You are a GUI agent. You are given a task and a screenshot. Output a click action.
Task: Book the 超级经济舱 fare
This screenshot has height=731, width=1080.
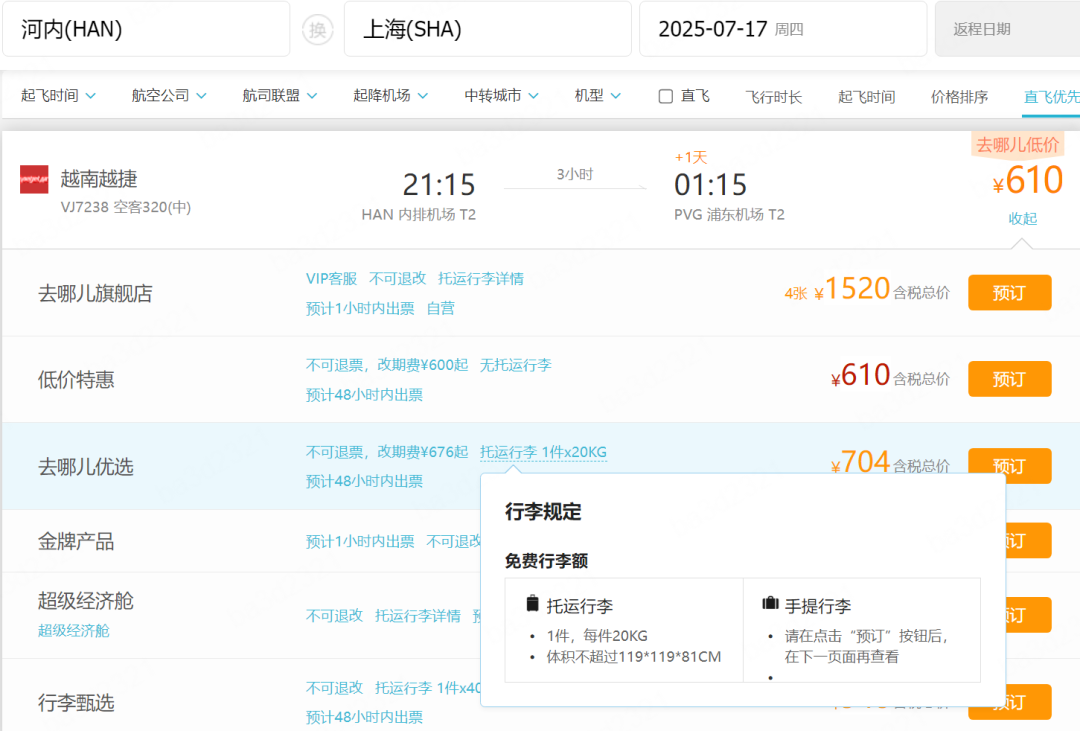[x=1028, y=615]
